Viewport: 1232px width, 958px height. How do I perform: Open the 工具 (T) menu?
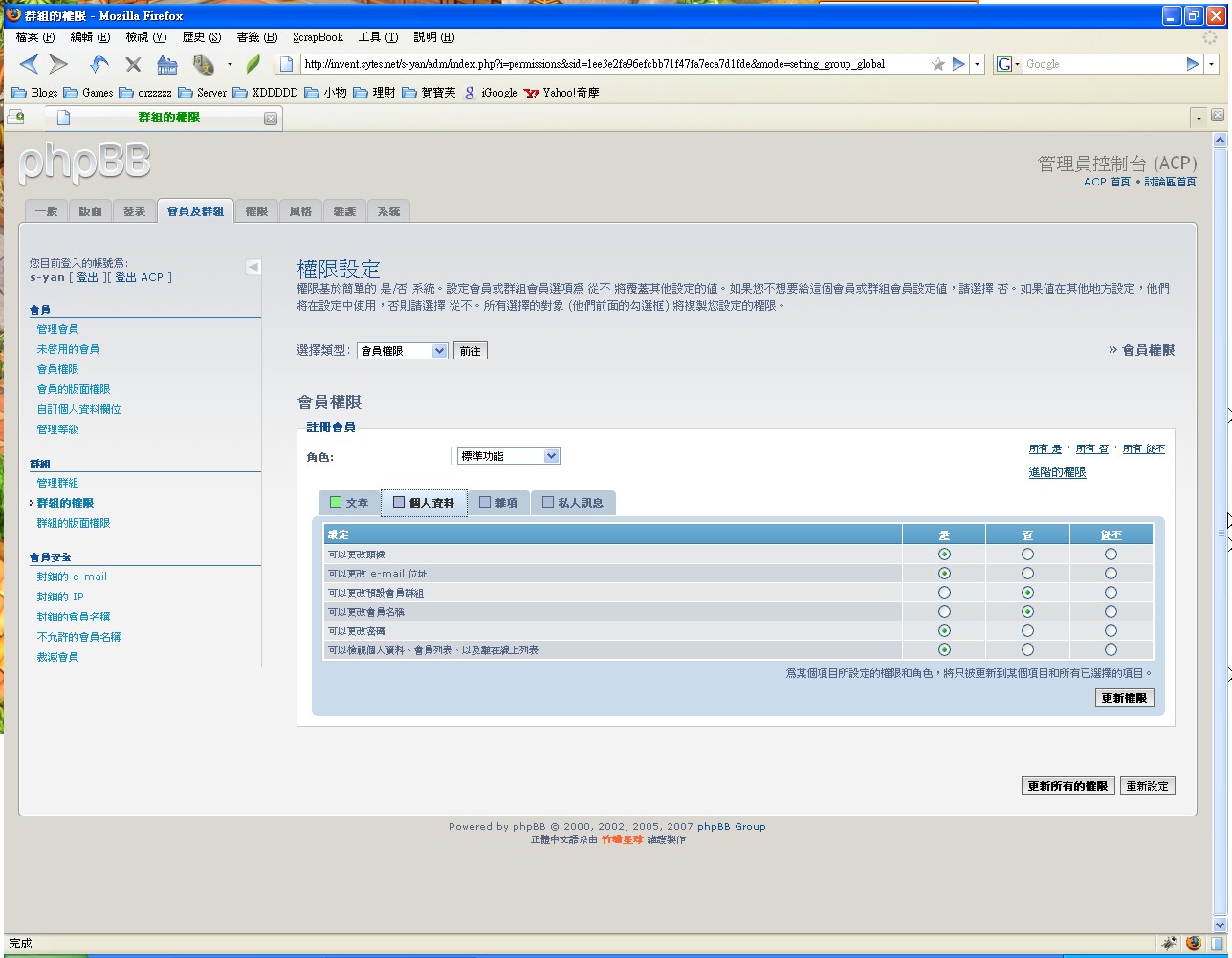[378, 37]
